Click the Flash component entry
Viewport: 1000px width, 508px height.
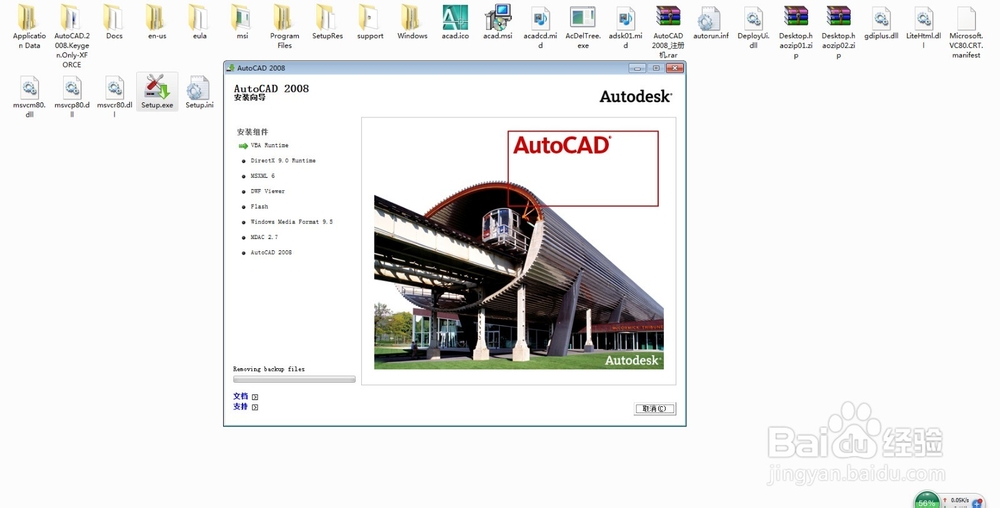tap(259, 207)
